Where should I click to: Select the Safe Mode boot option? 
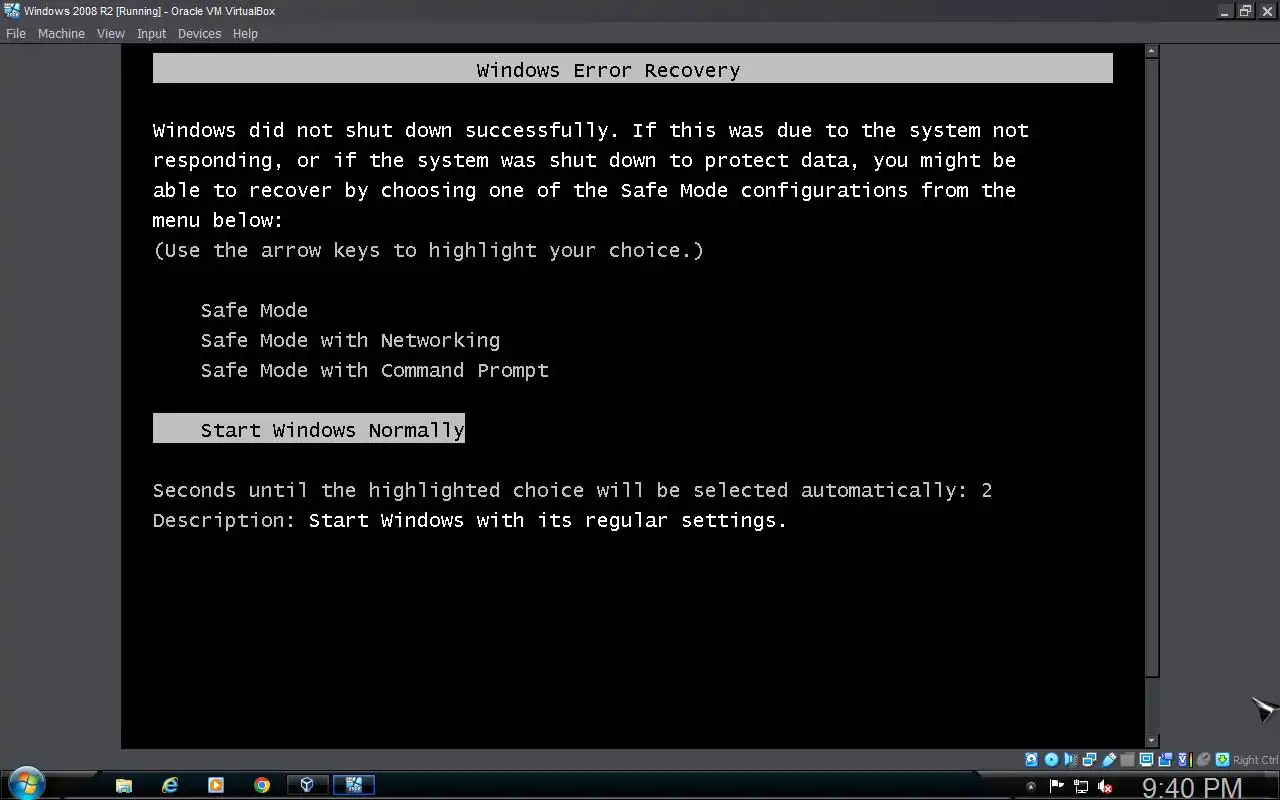[254, 310]
